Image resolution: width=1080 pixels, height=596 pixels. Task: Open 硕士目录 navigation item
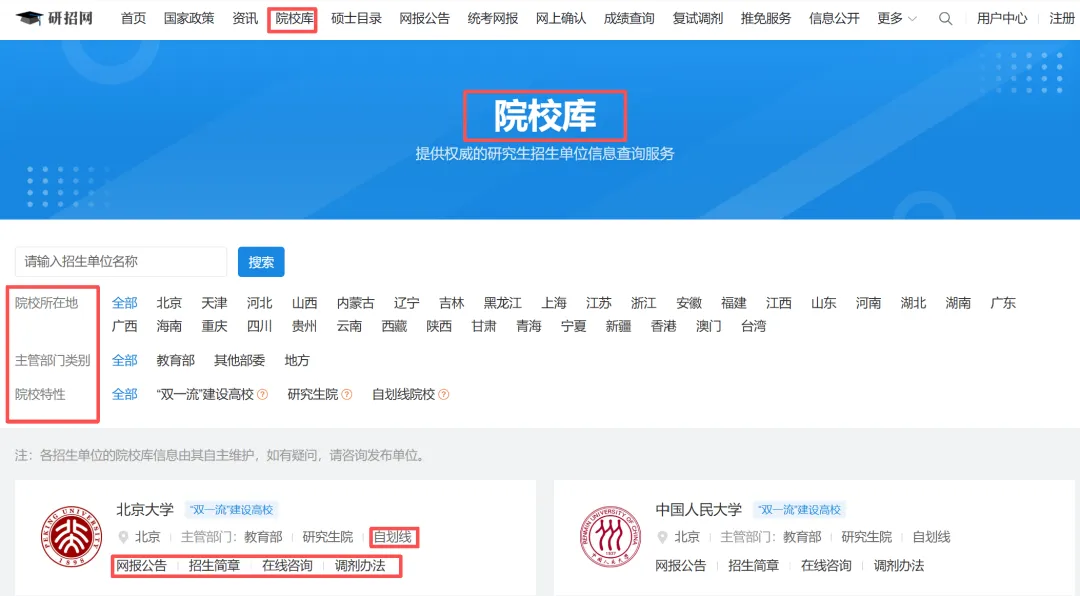[356, 19]
